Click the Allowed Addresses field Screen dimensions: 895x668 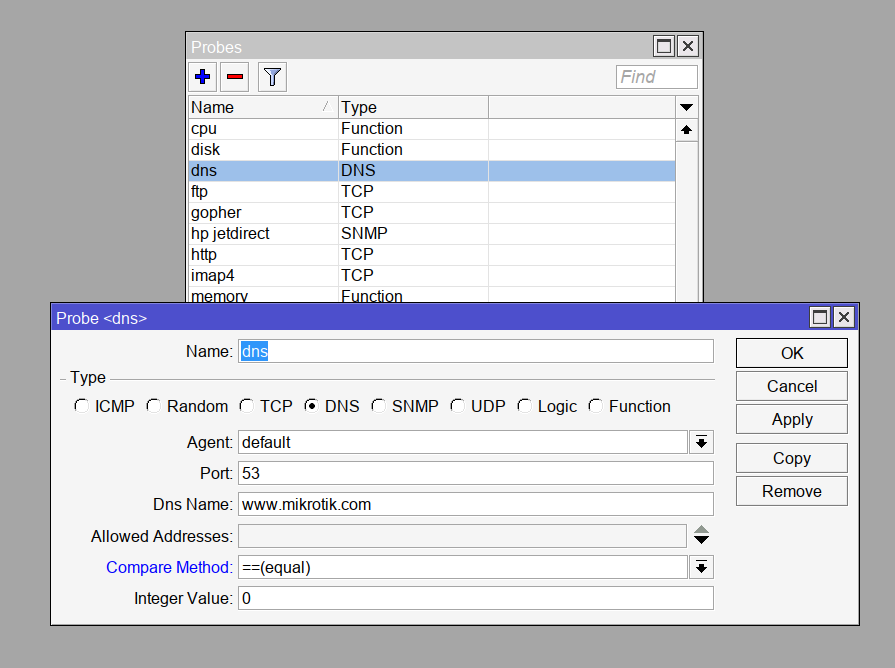pyautogui.click(x=462, y=536)
